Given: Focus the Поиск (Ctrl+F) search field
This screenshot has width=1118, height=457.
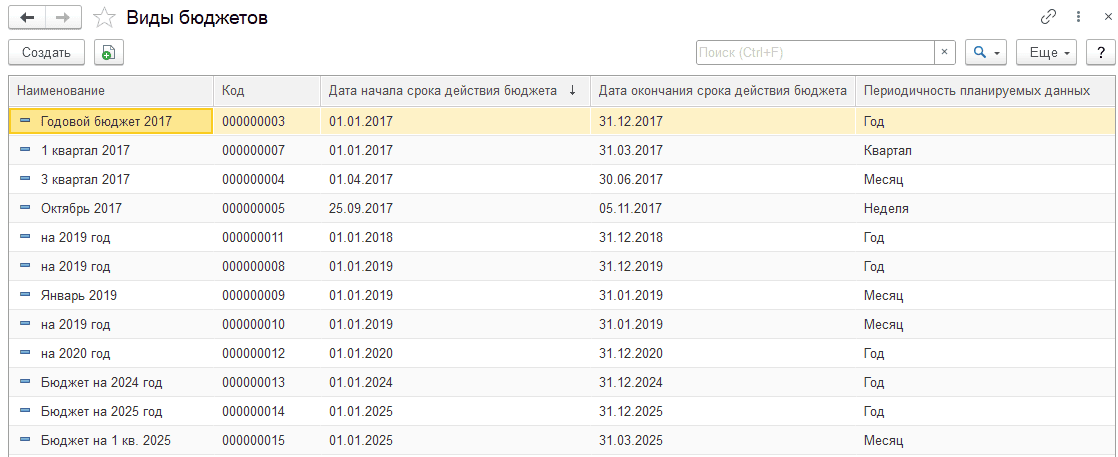Looking at the screenshot, I should click(814, 52).
